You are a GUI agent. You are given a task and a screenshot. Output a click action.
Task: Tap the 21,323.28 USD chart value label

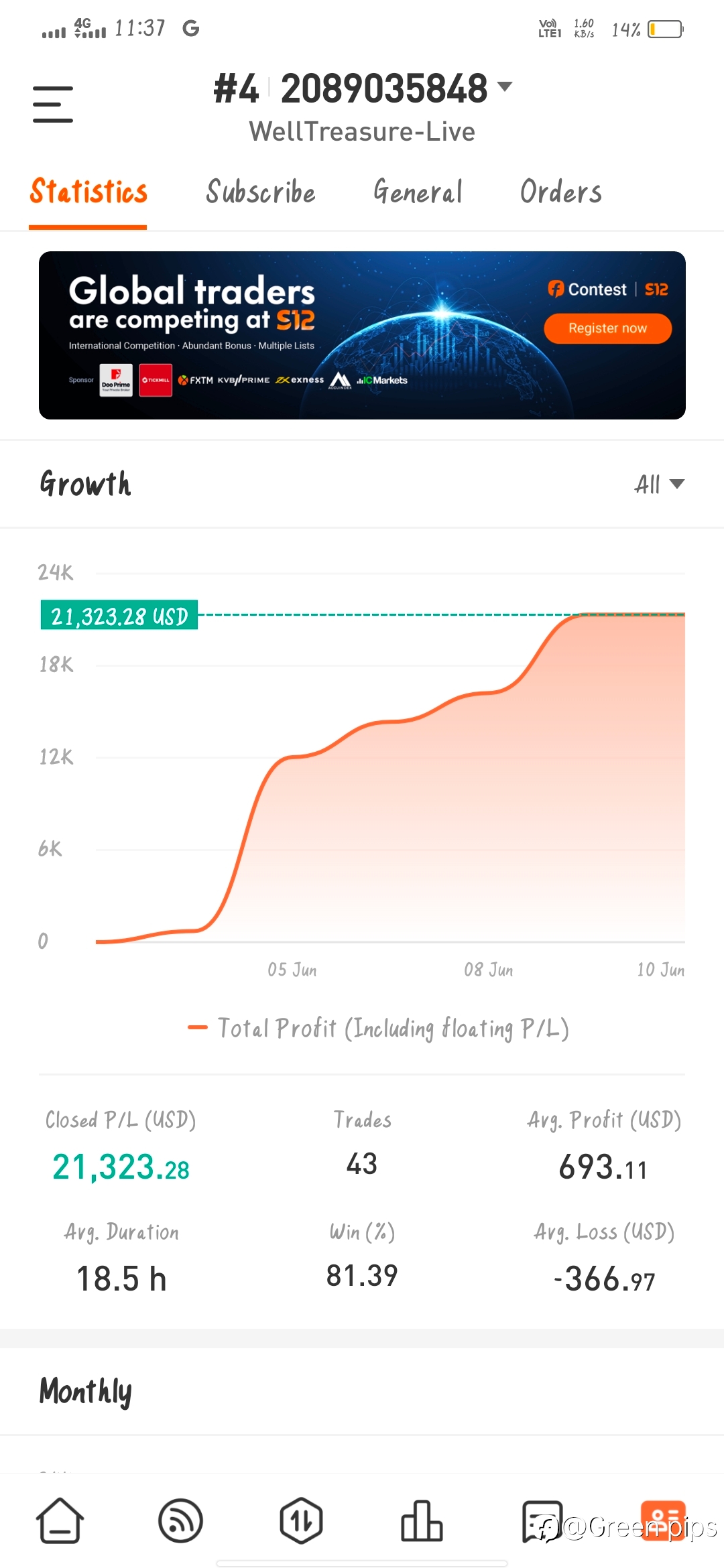tap(119, 615)
